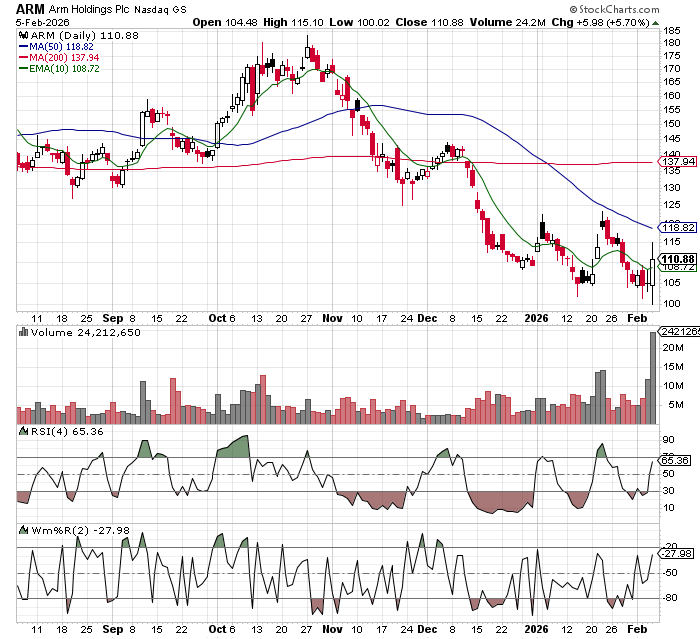Click the 185 price axis label
This screenshot has height=639, width=700.
pos(671,31)
